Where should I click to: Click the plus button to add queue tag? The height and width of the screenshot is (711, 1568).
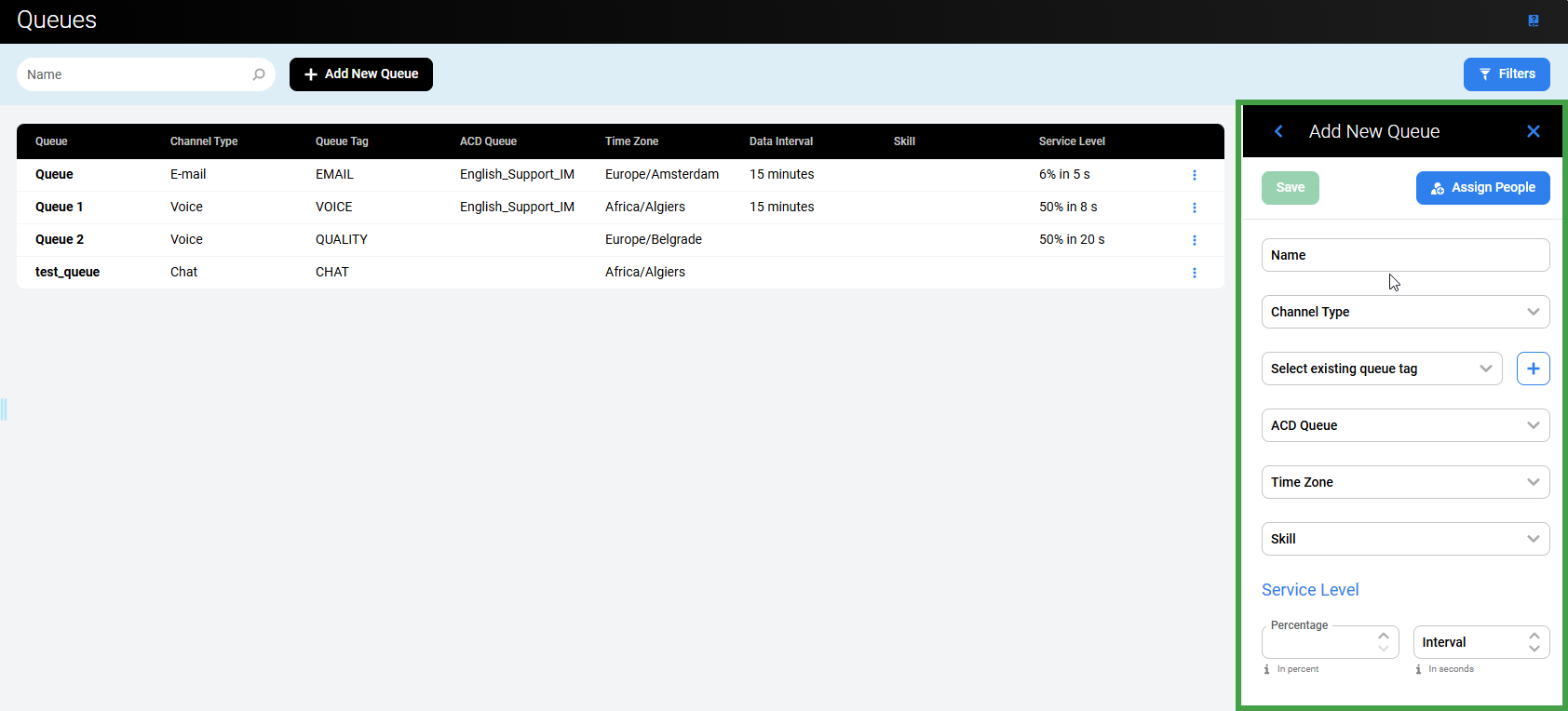1533,369
